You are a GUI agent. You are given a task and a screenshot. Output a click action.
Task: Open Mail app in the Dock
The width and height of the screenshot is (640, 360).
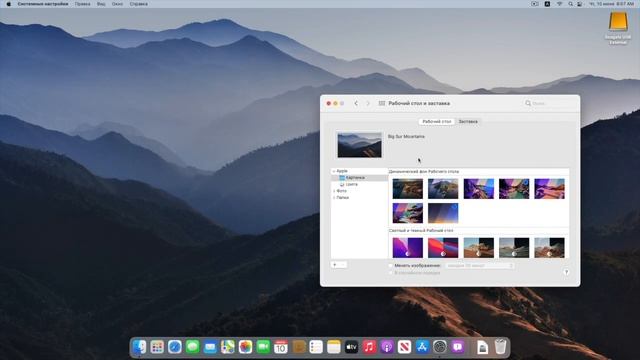(x=210, y=347)
